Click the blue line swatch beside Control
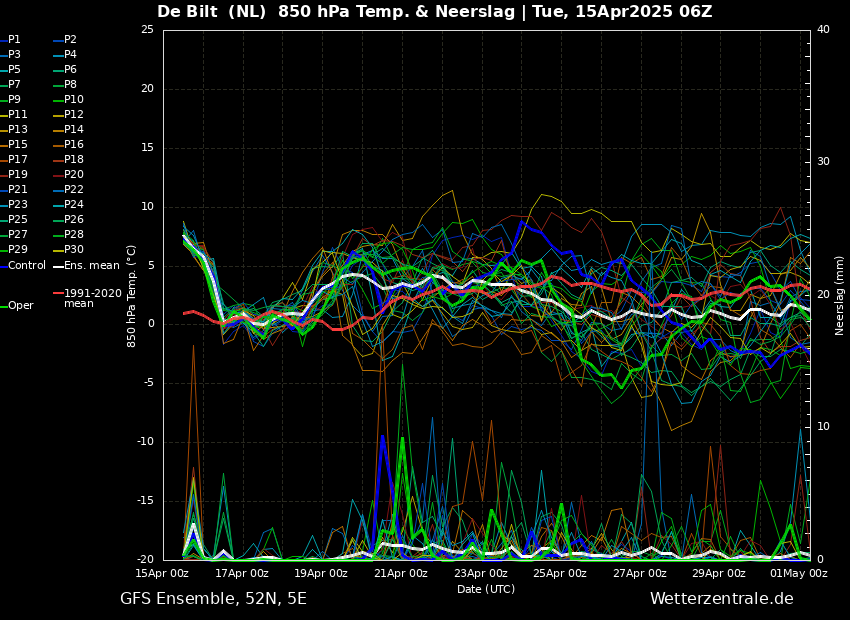 click(3, 267)
